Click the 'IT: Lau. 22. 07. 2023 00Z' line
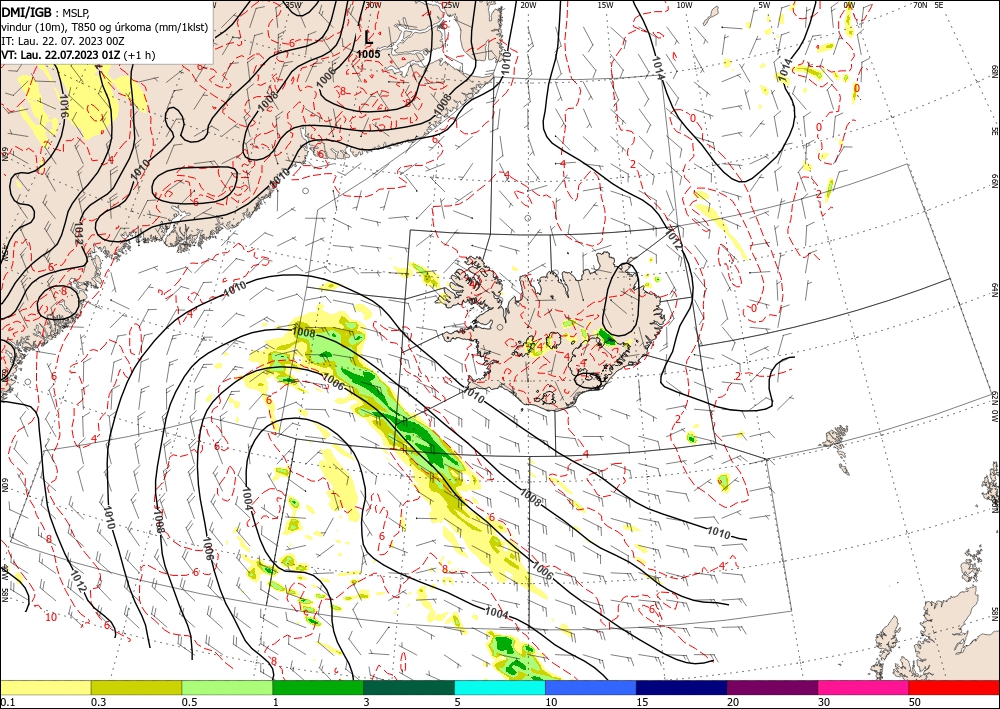 click(x=62, y=41)
